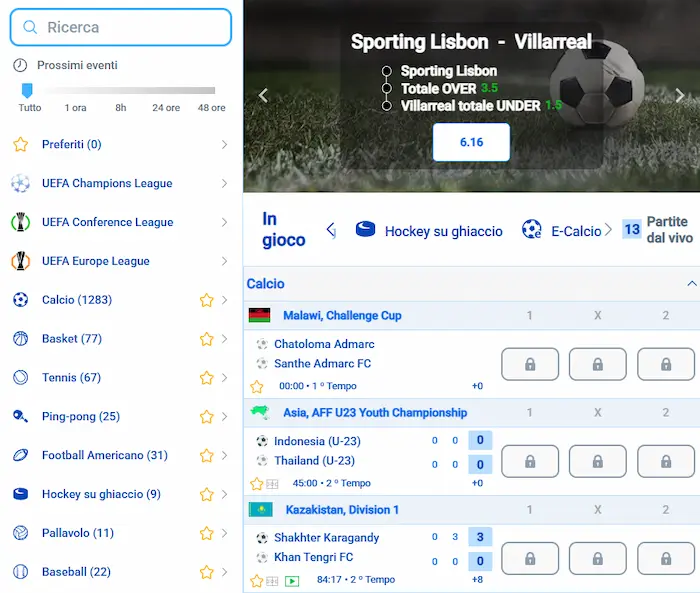Click the Tennis ball icon
700x593 pixels.
pos(21,377)
